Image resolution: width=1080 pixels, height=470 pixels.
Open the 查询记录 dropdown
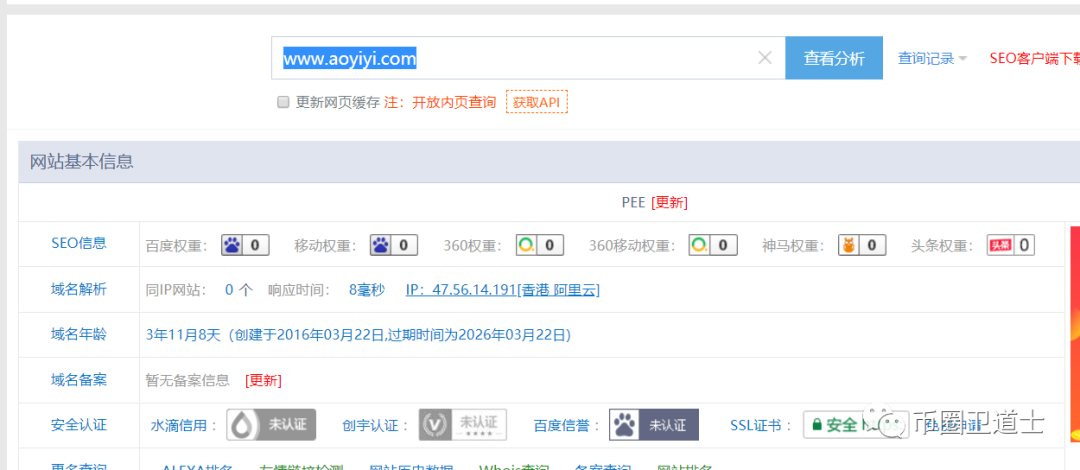click(932, 59)
